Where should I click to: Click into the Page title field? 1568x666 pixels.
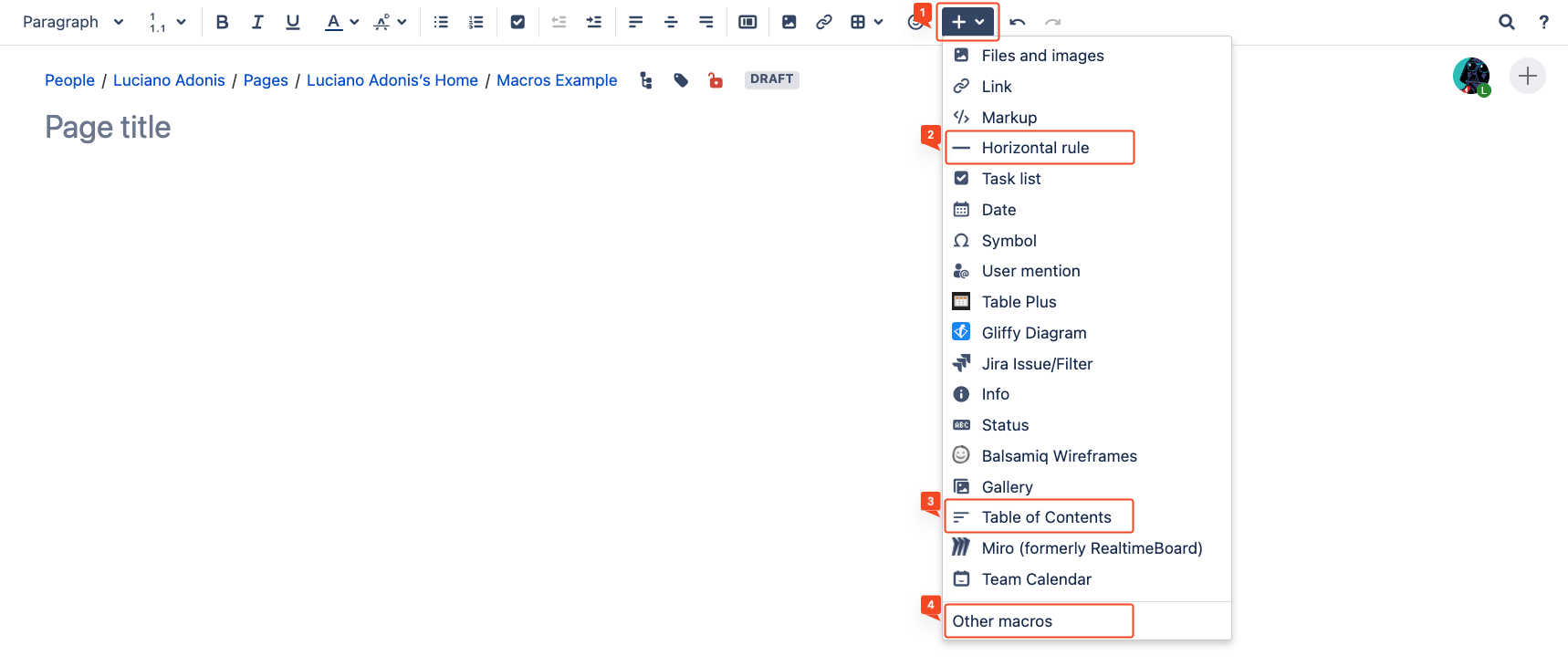108,128
